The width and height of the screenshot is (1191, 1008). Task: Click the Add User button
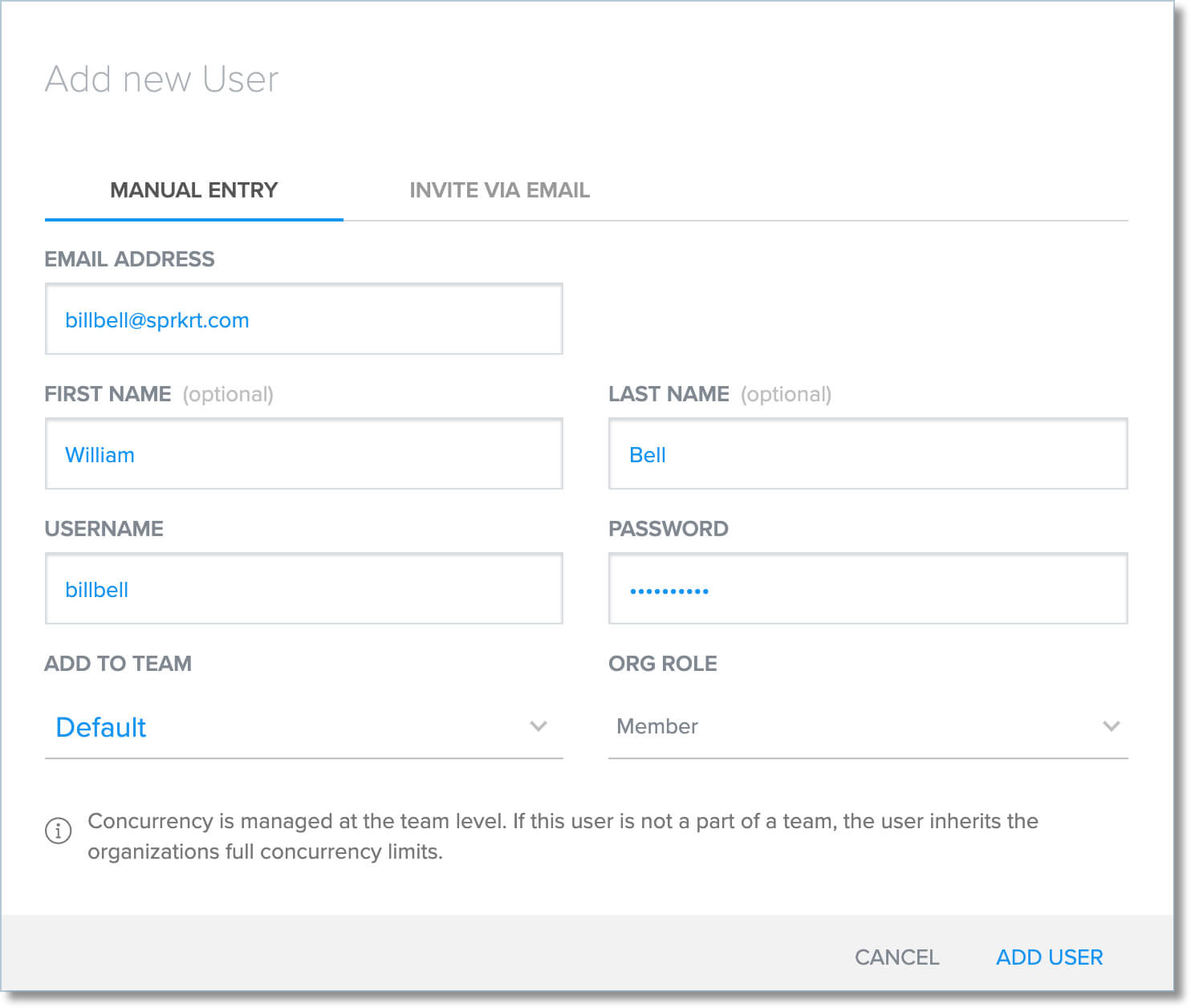tap(1049, 957)
